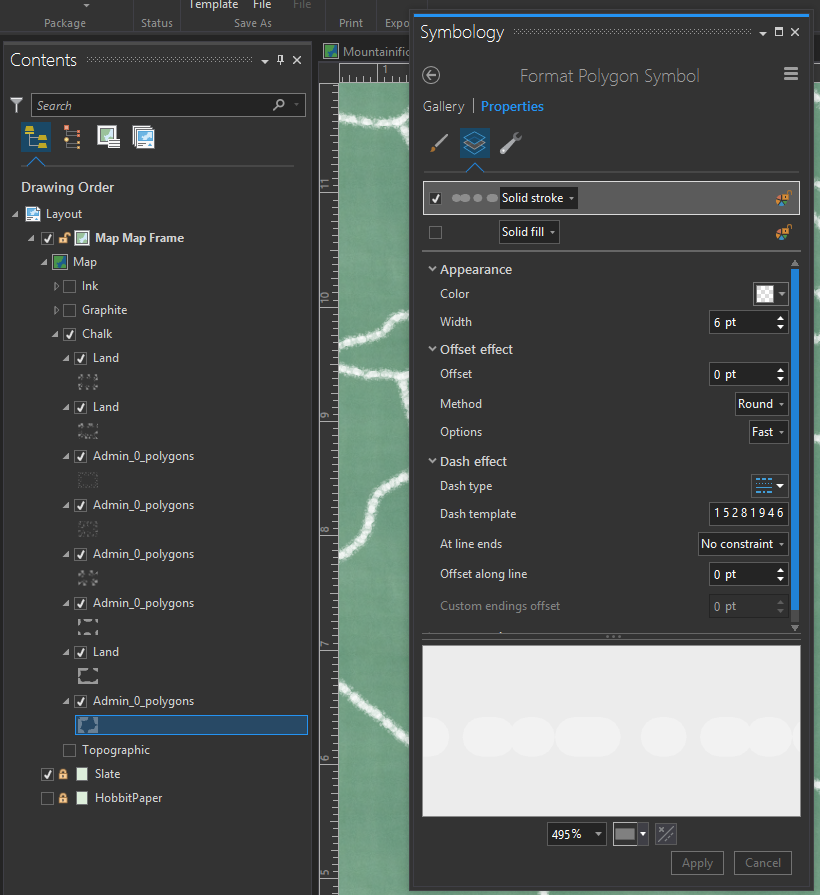820x895 pixels.
Task: Expand the Graphite layer group
Action: 56,310
